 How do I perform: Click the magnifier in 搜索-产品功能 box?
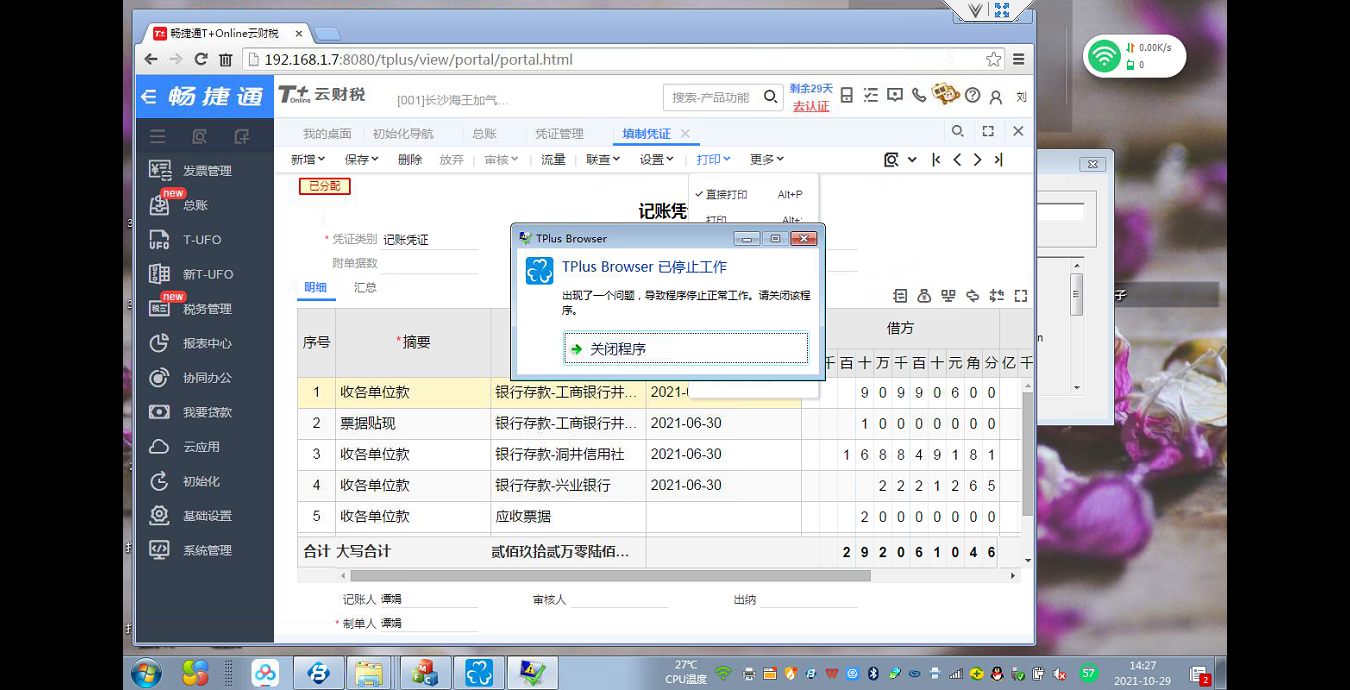[x=771, y=97]
